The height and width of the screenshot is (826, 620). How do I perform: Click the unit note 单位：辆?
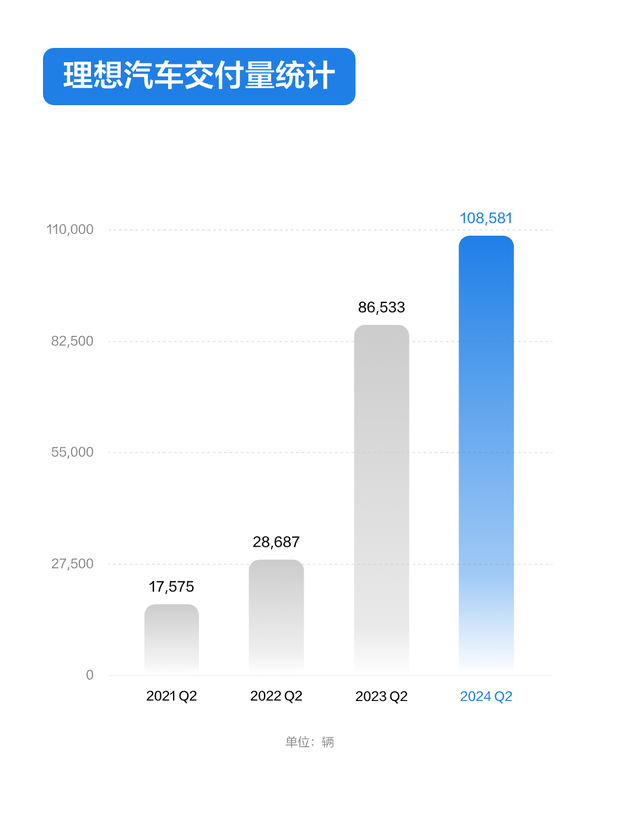[309, 742]
